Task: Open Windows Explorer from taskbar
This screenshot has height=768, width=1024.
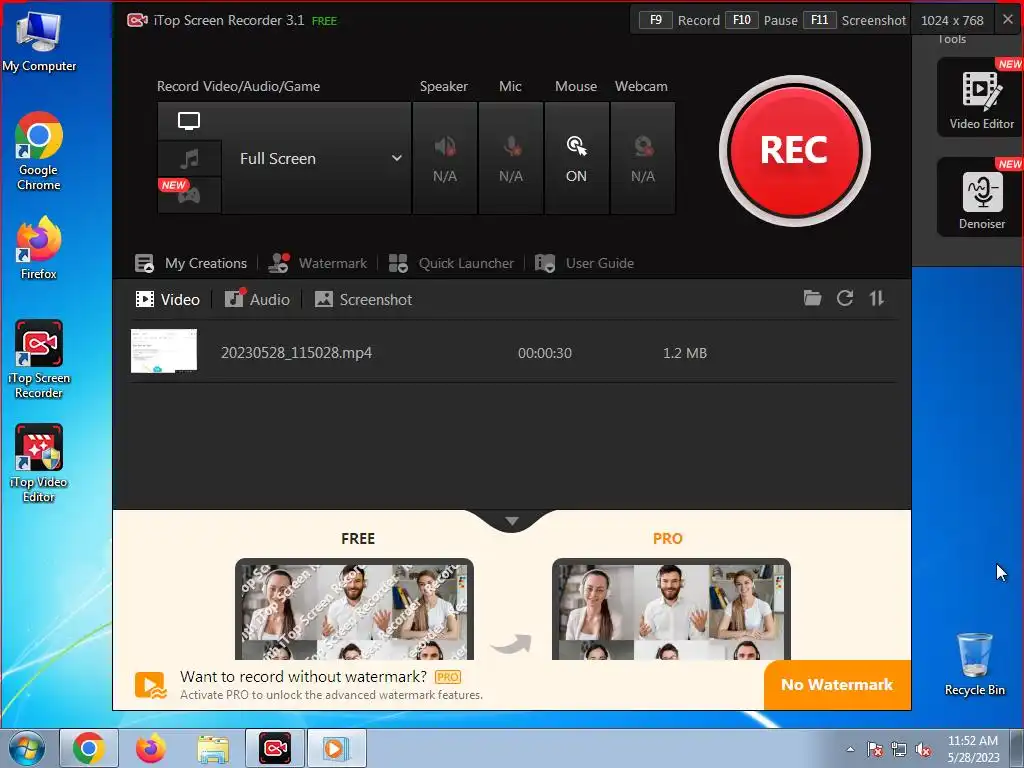Action: click(213, 748)
